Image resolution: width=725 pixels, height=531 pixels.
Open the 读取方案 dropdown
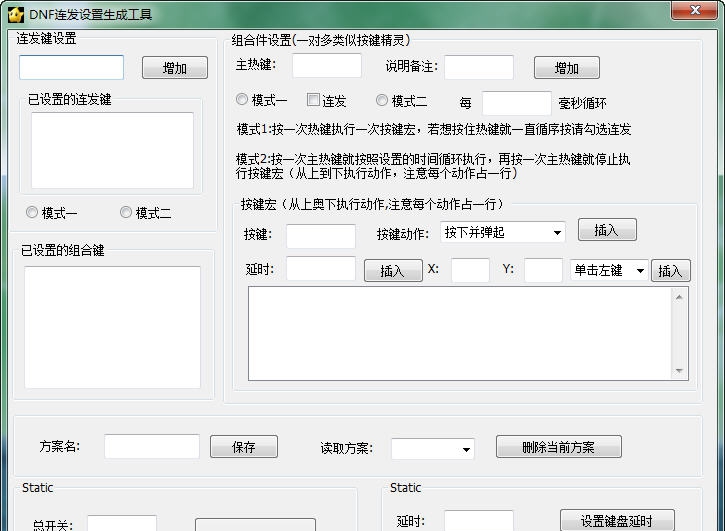click(433, 449)
